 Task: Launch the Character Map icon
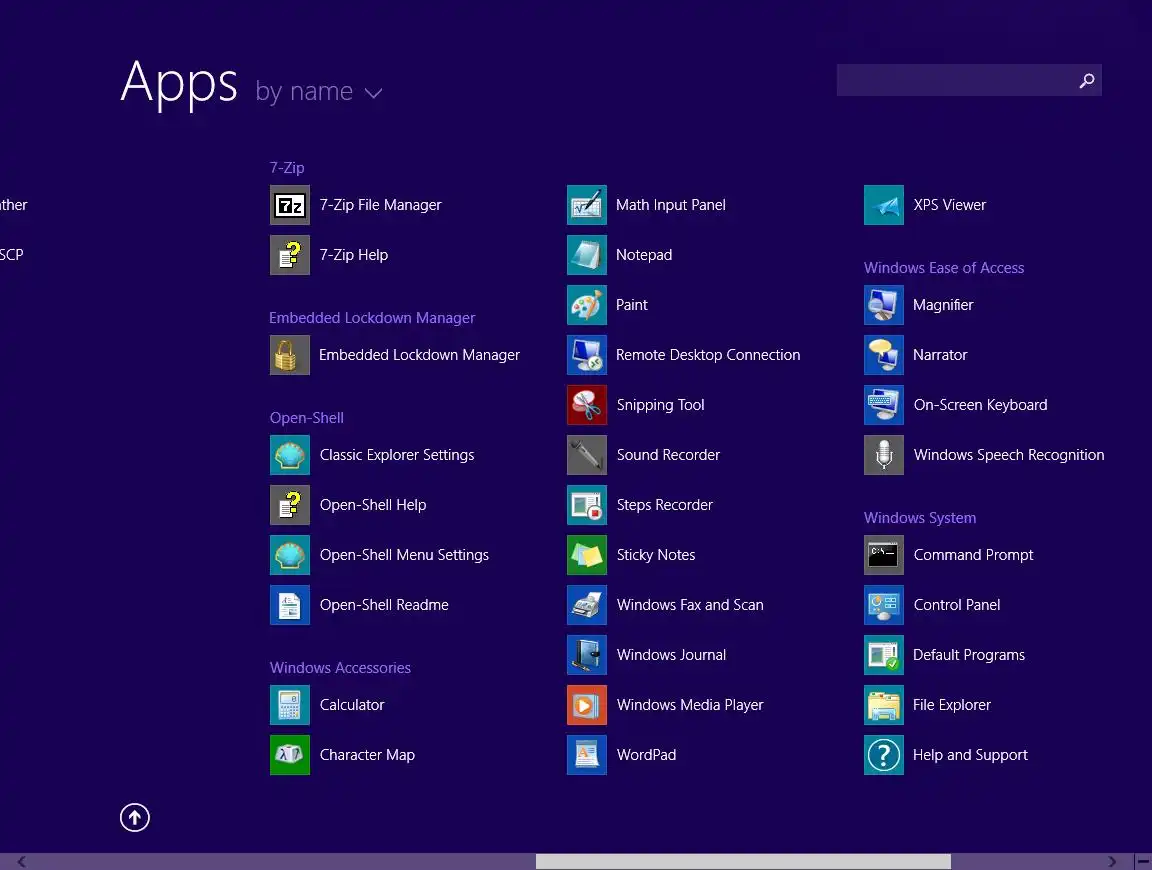[x=289, y=755]
